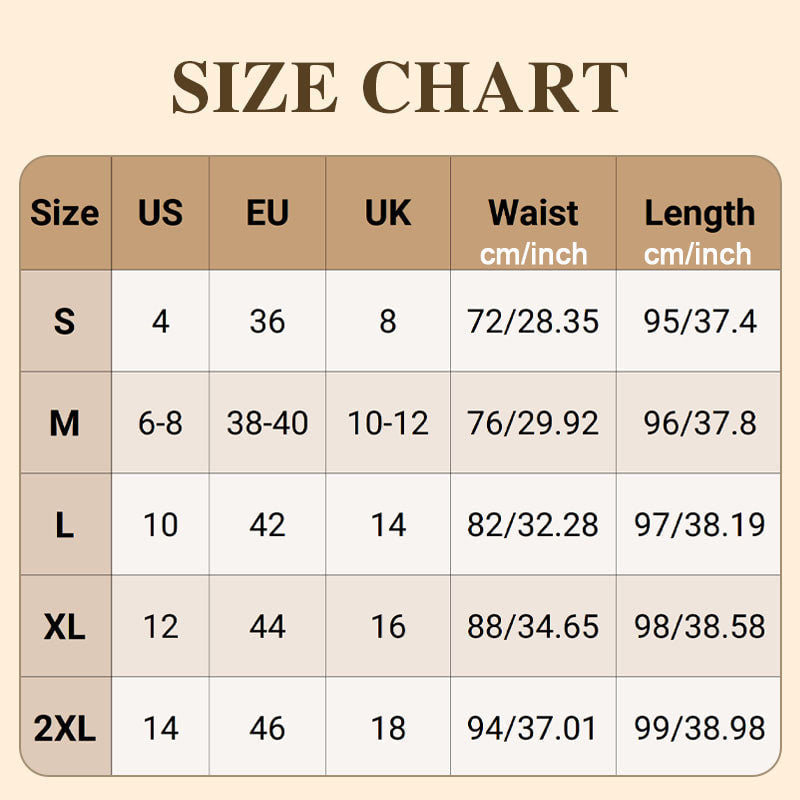800x800 pixels.
Task: Click the EU column header
Action: click(x=267, y=213)
